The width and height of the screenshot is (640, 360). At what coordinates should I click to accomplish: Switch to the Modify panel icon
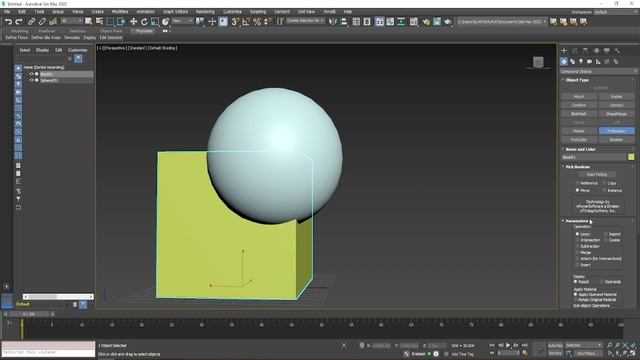[574, 51]
